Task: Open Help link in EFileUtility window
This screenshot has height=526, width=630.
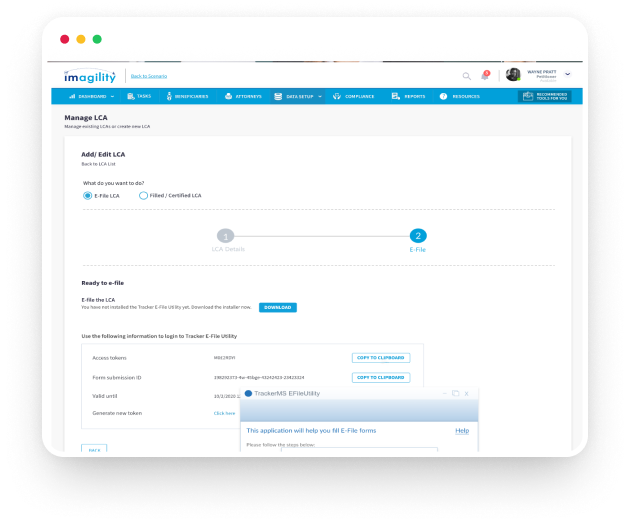Action: 462,430
